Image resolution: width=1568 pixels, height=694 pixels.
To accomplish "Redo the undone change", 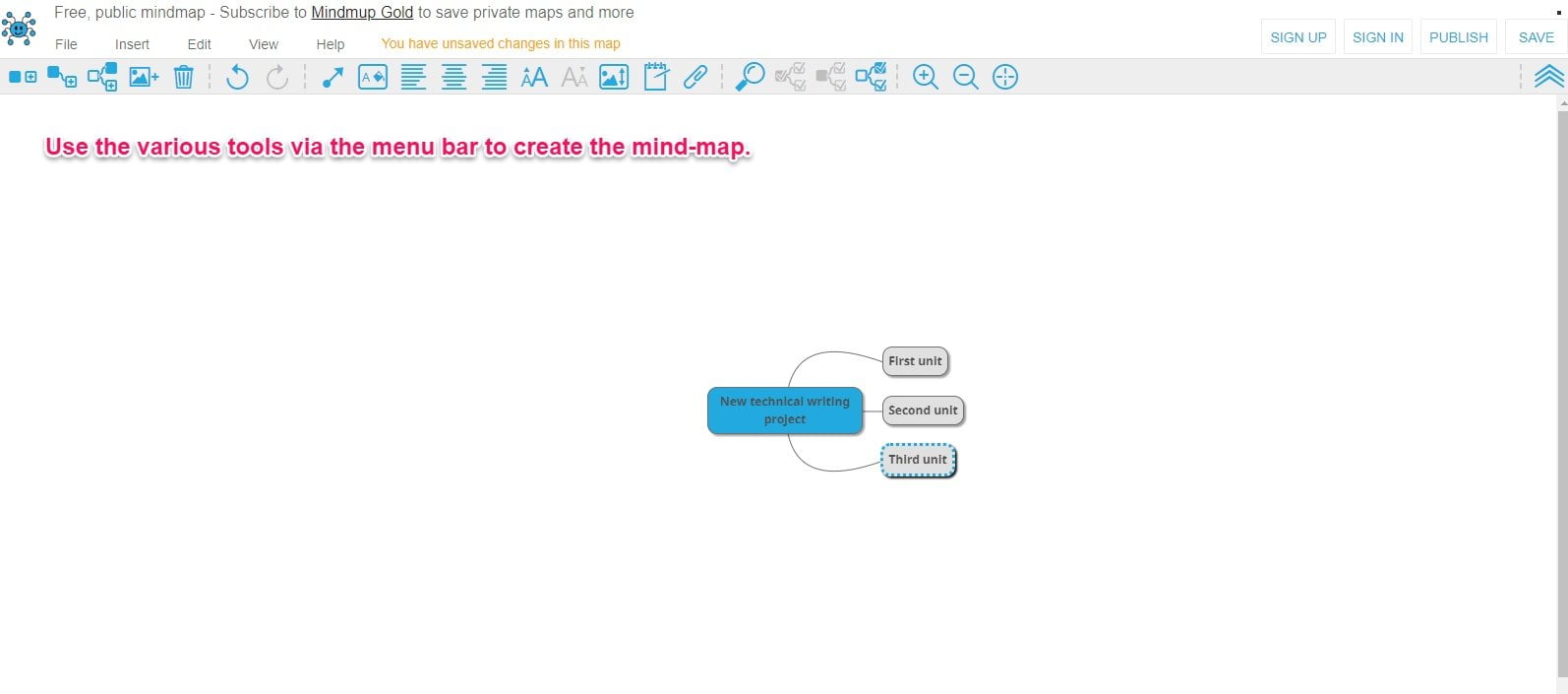I will [277, 77].
